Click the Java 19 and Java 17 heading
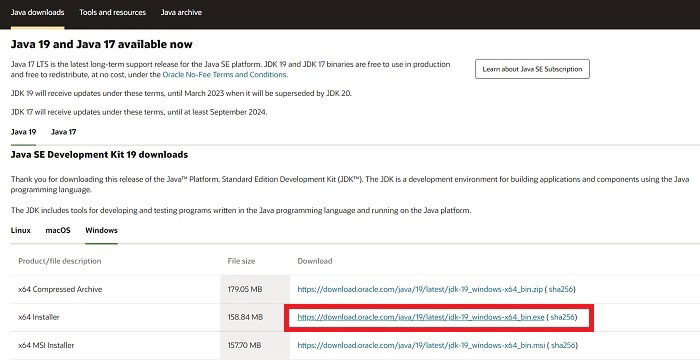This screenshot has height=362, width=700. pos(102,44)
